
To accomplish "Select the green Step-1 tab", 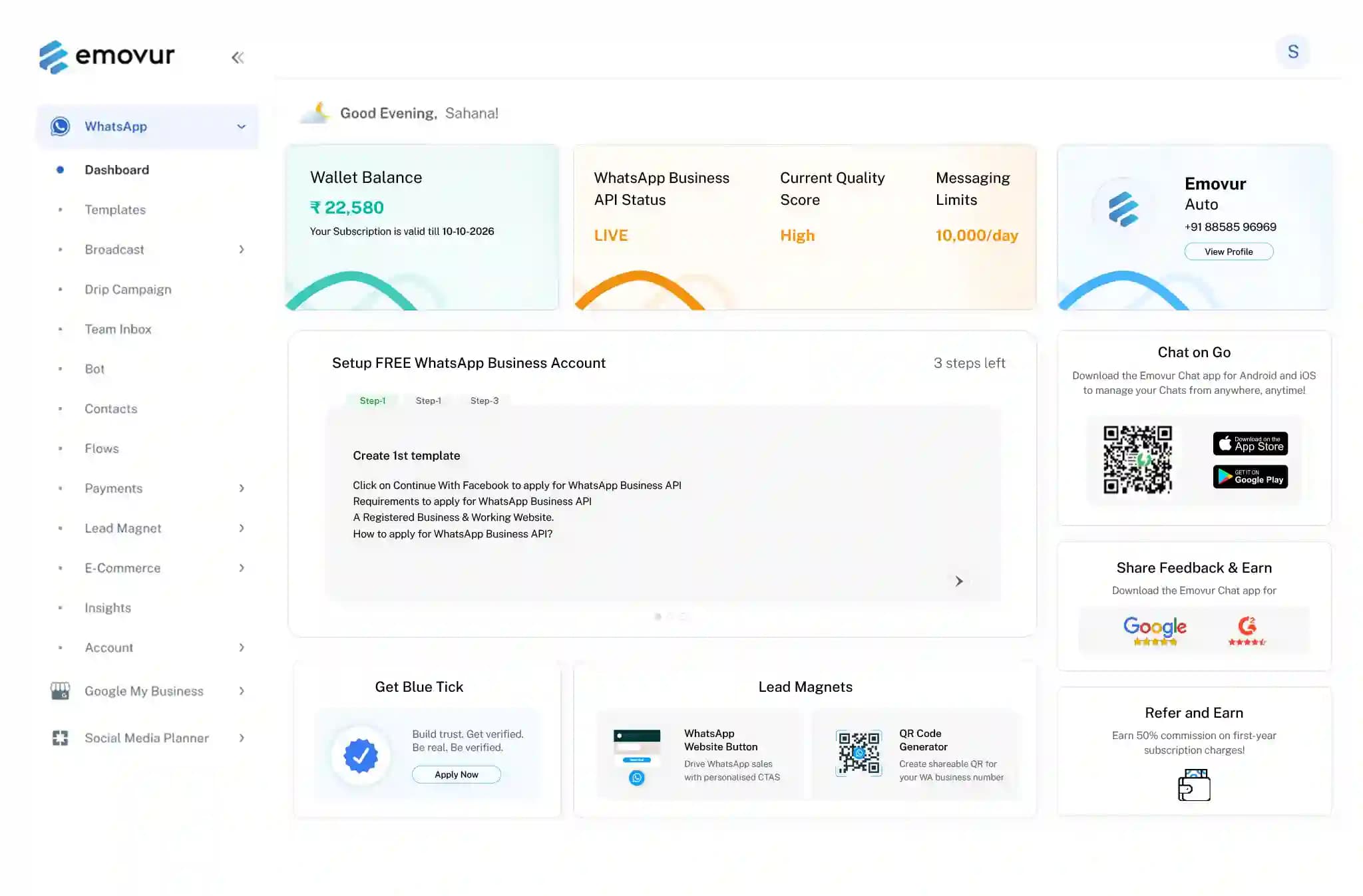I will pyautogui.click(x=373, y=400).
